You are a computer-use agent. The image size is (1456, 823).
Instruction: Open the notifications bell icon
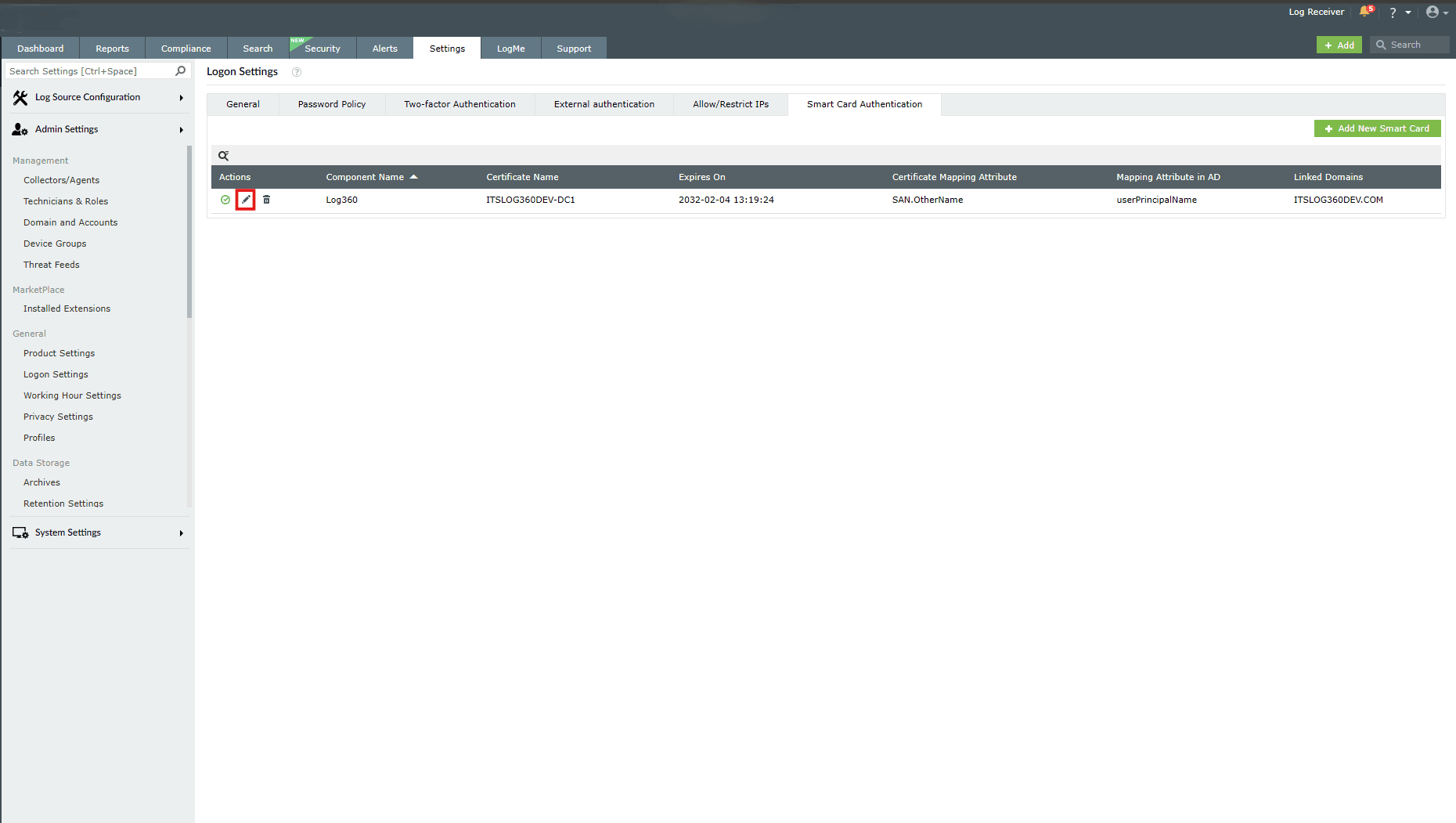[1366, 11]
